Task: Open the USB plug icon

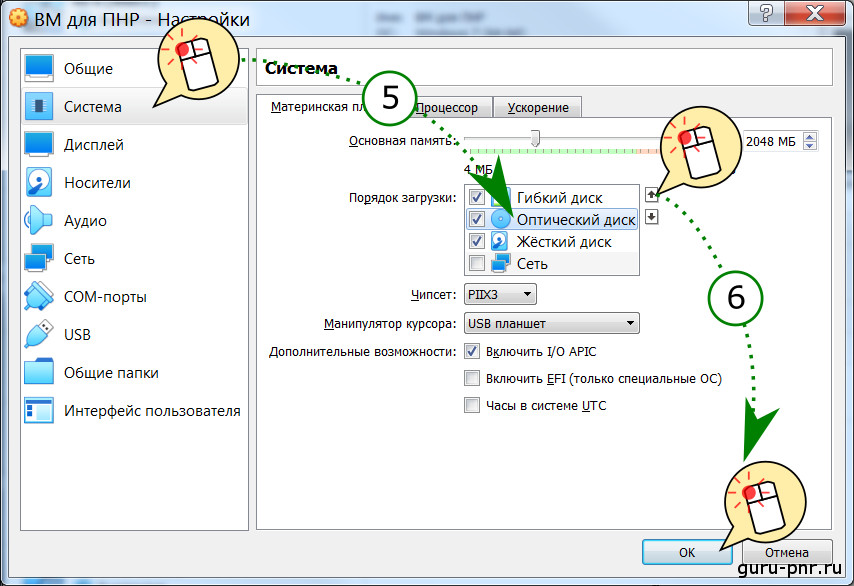Action: coord(39,334)
